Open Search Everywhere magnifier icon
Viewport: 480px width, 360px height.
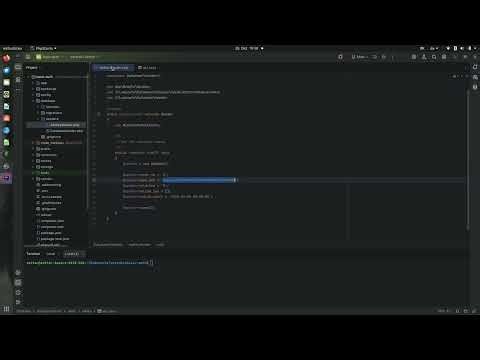click(x=434, y=57)
